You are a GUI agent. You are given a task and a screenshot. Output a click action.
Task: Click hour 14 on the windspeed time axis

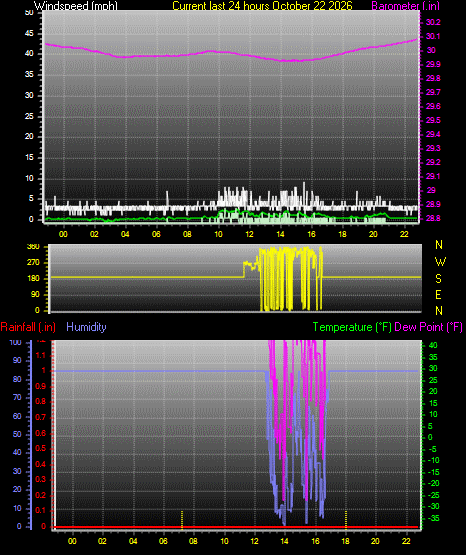[280, 234]
